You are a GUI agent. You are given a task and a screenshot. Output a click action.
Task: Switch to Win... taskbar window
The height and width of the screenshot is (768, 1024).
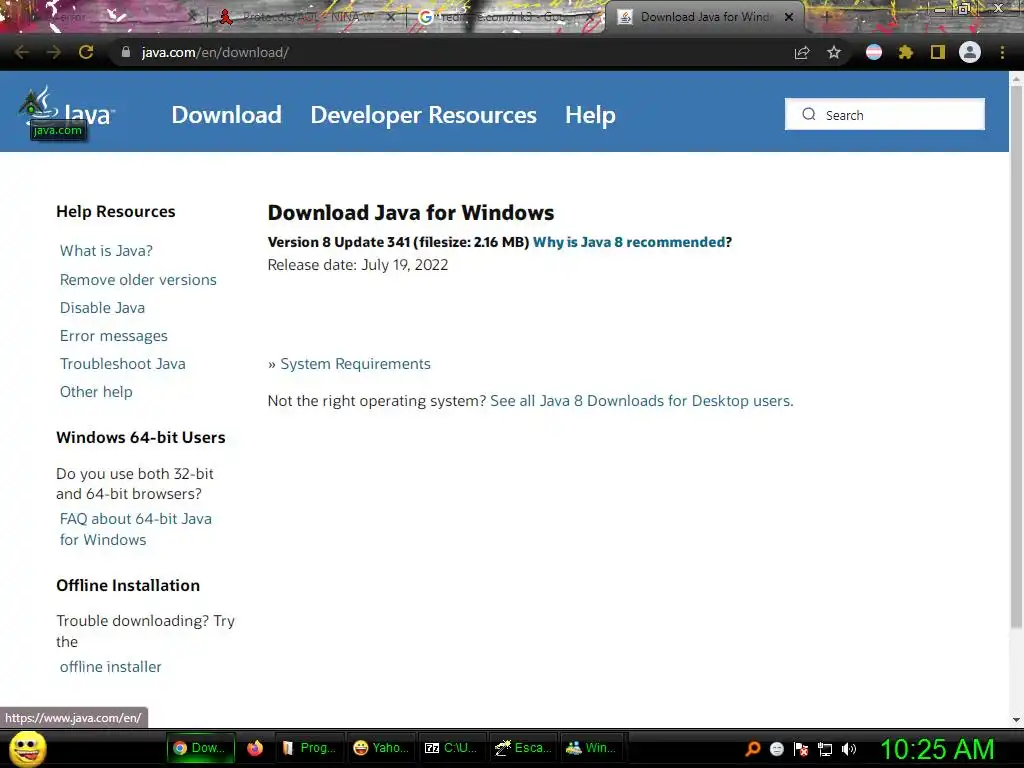click(x=592, y=748)
